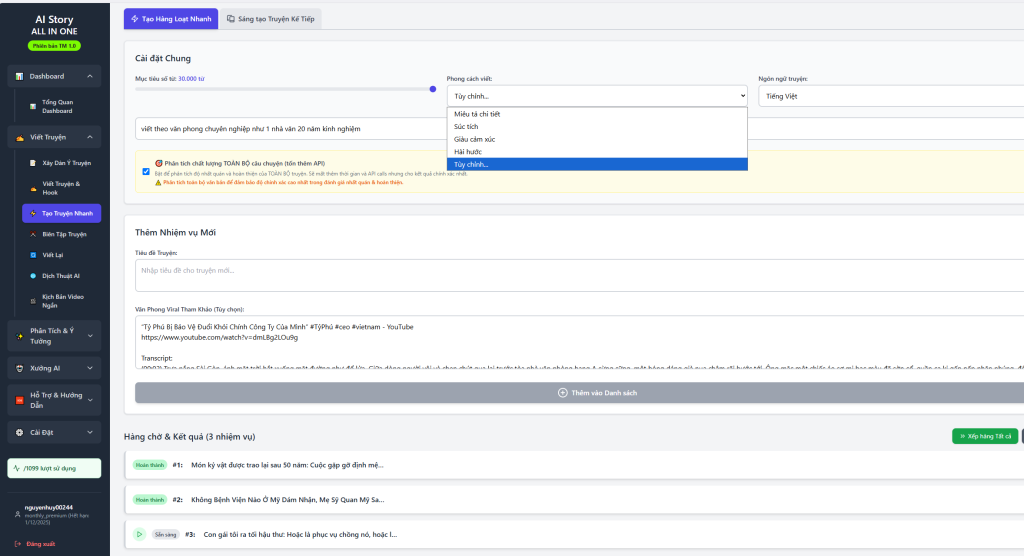Expand the Xưởng AI sidebar section

(x=90, y=368)
